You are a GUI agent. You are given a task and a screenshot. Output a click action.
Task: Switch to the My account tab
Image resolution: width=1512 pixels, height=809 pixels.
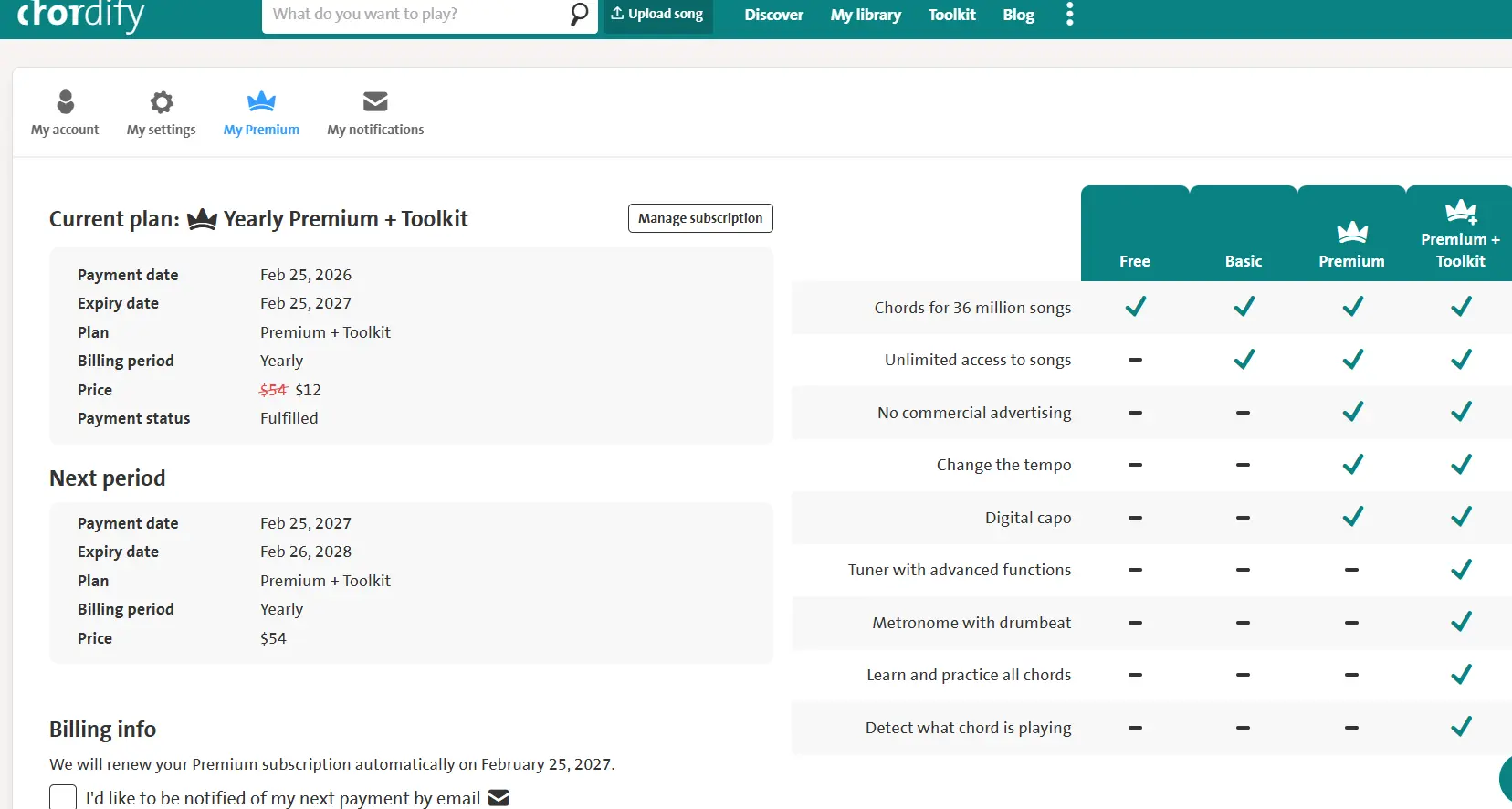65,113
